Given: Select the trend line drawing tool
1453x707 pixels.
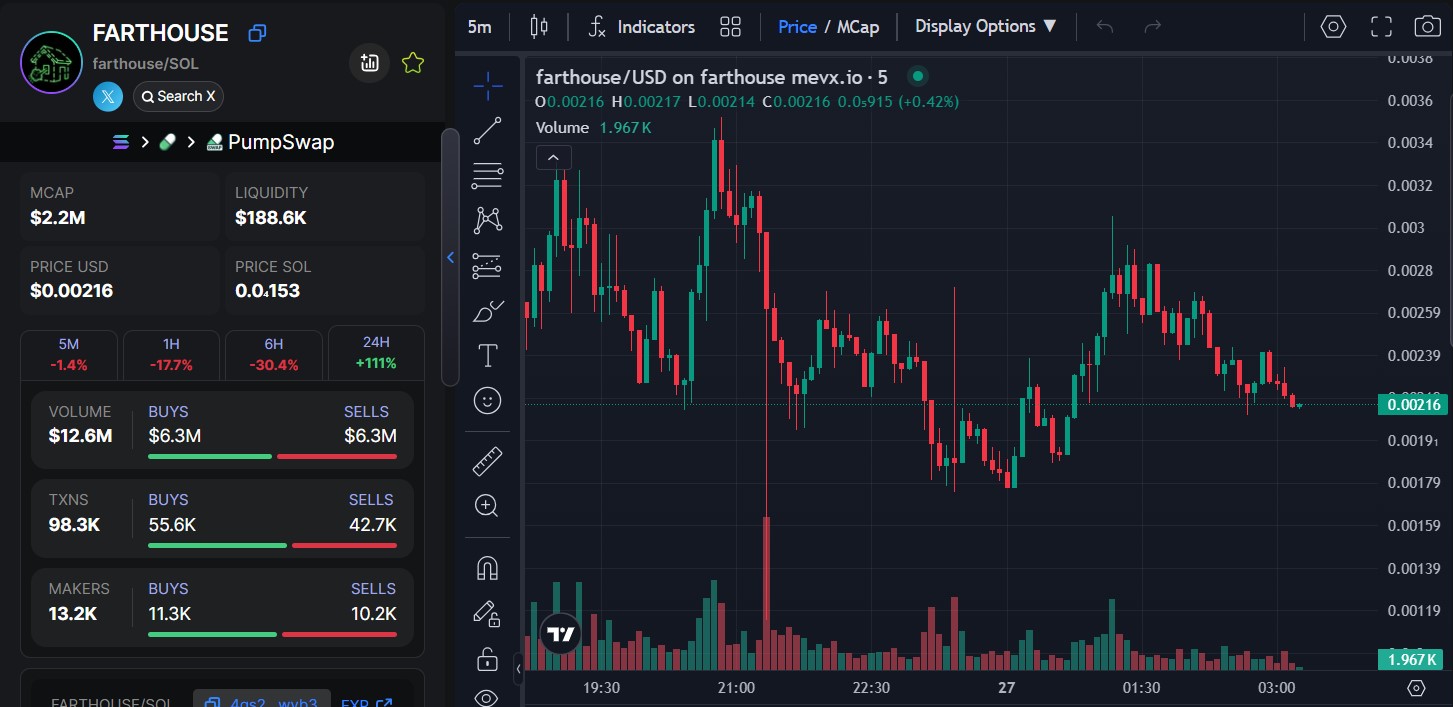Looking at the screenshot, I should [488, 130].
